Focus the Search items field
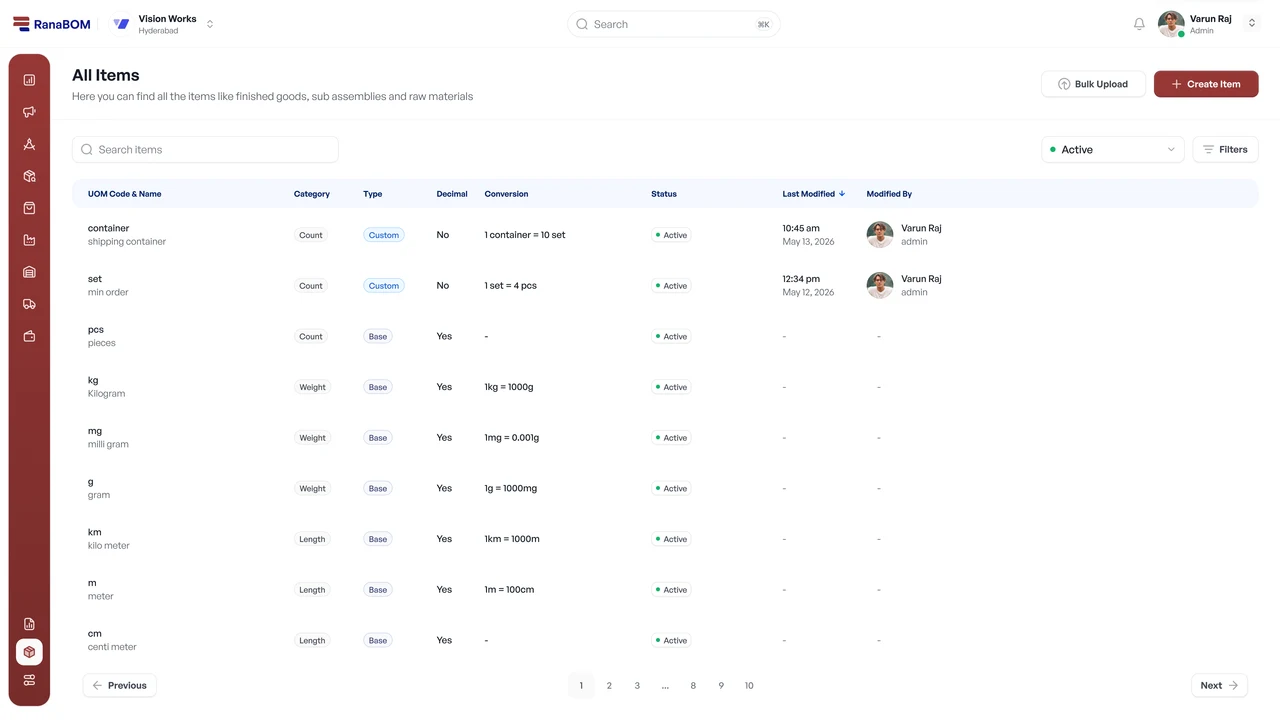The image size is (1280, 720). pos(205,150)
